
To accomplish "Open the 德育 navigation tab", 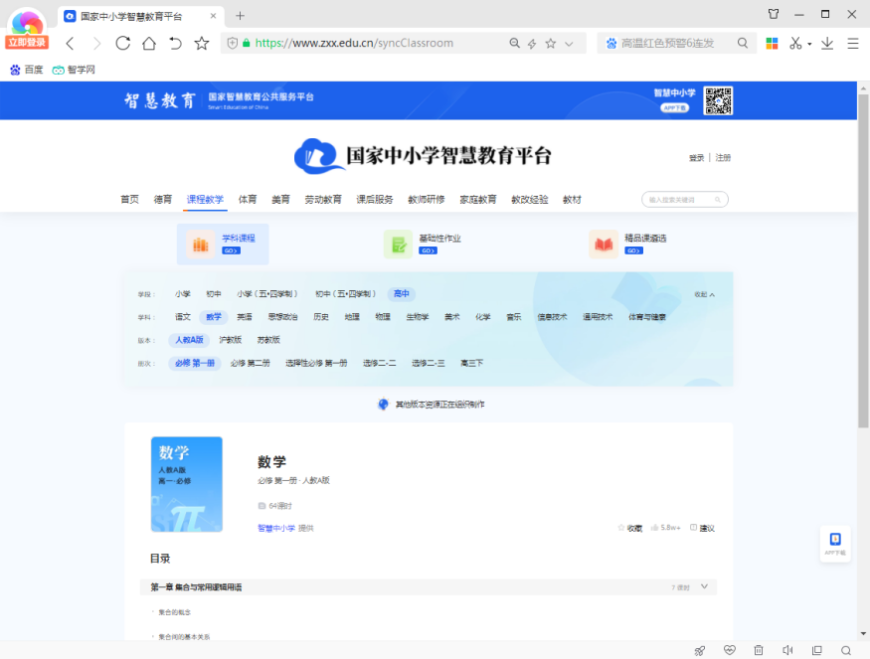I will [163, 200].
